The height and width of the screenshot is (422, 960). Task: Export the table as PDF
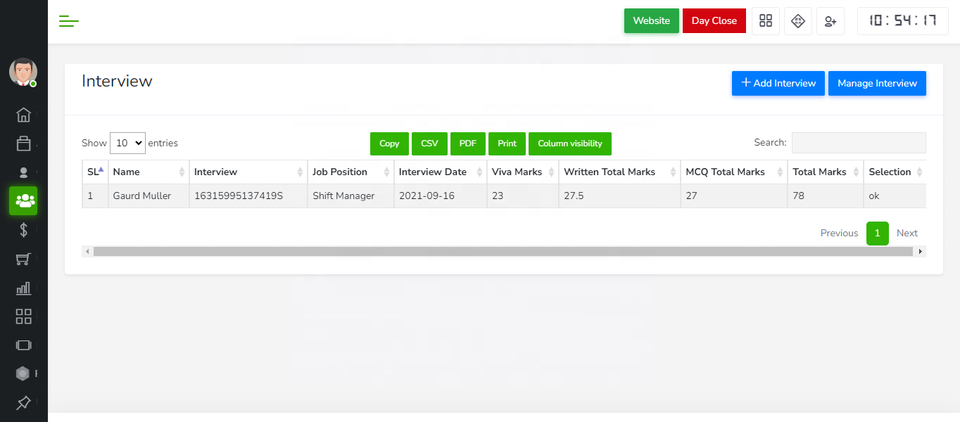pos(467,143)
